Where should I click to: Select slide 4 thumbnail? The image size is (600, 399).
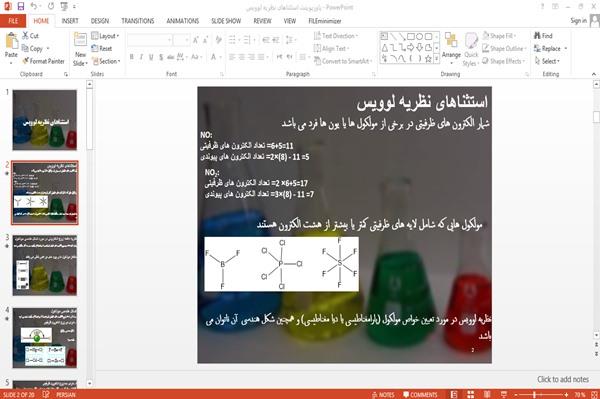[x=44, y=338]
